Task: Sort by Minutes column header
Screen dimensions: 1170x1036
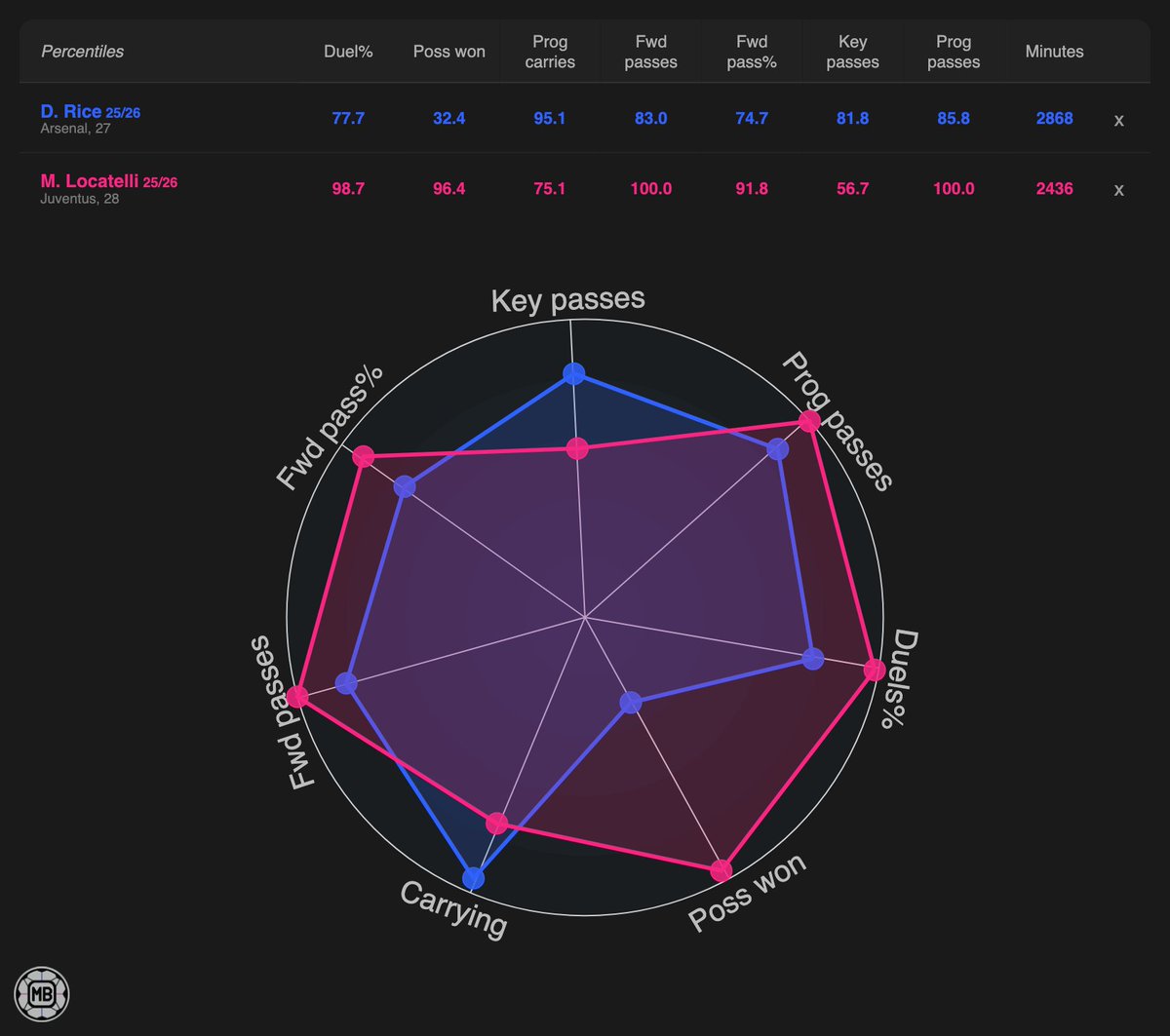Action: pyautogui.click(x=1054, y=52)
